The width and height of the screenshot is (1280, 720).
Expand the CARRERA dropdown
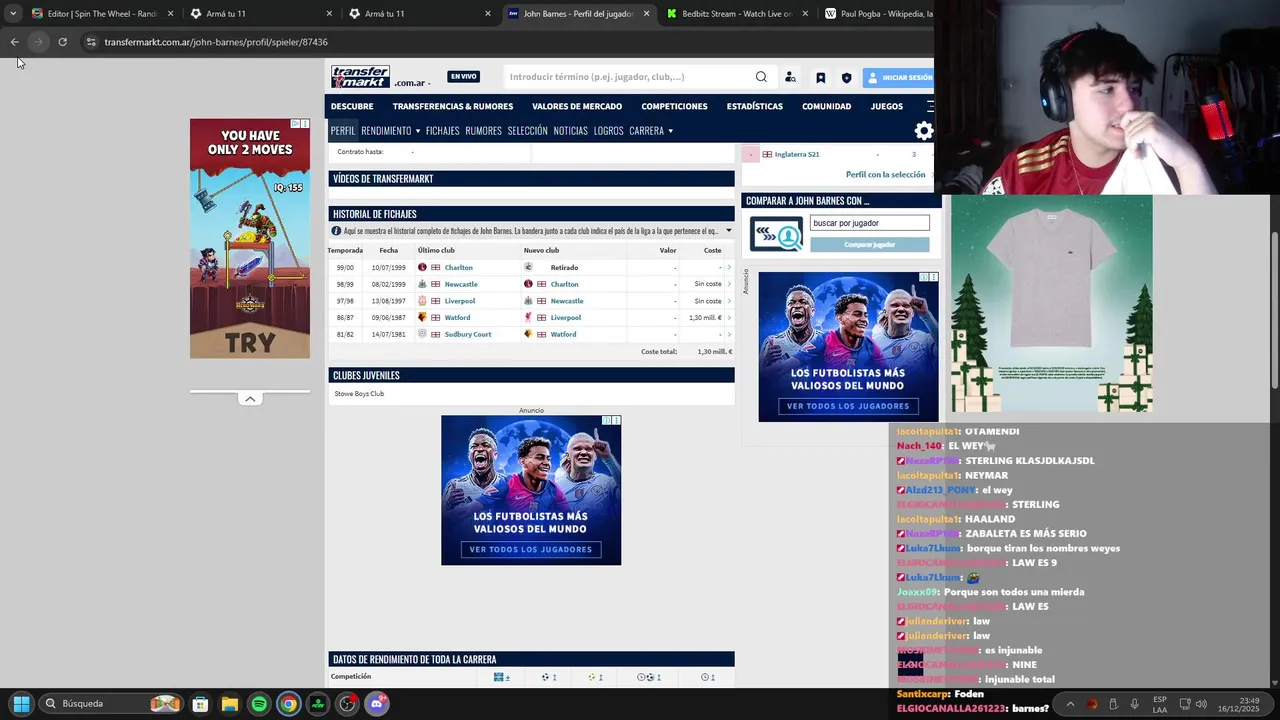(651, 131)
